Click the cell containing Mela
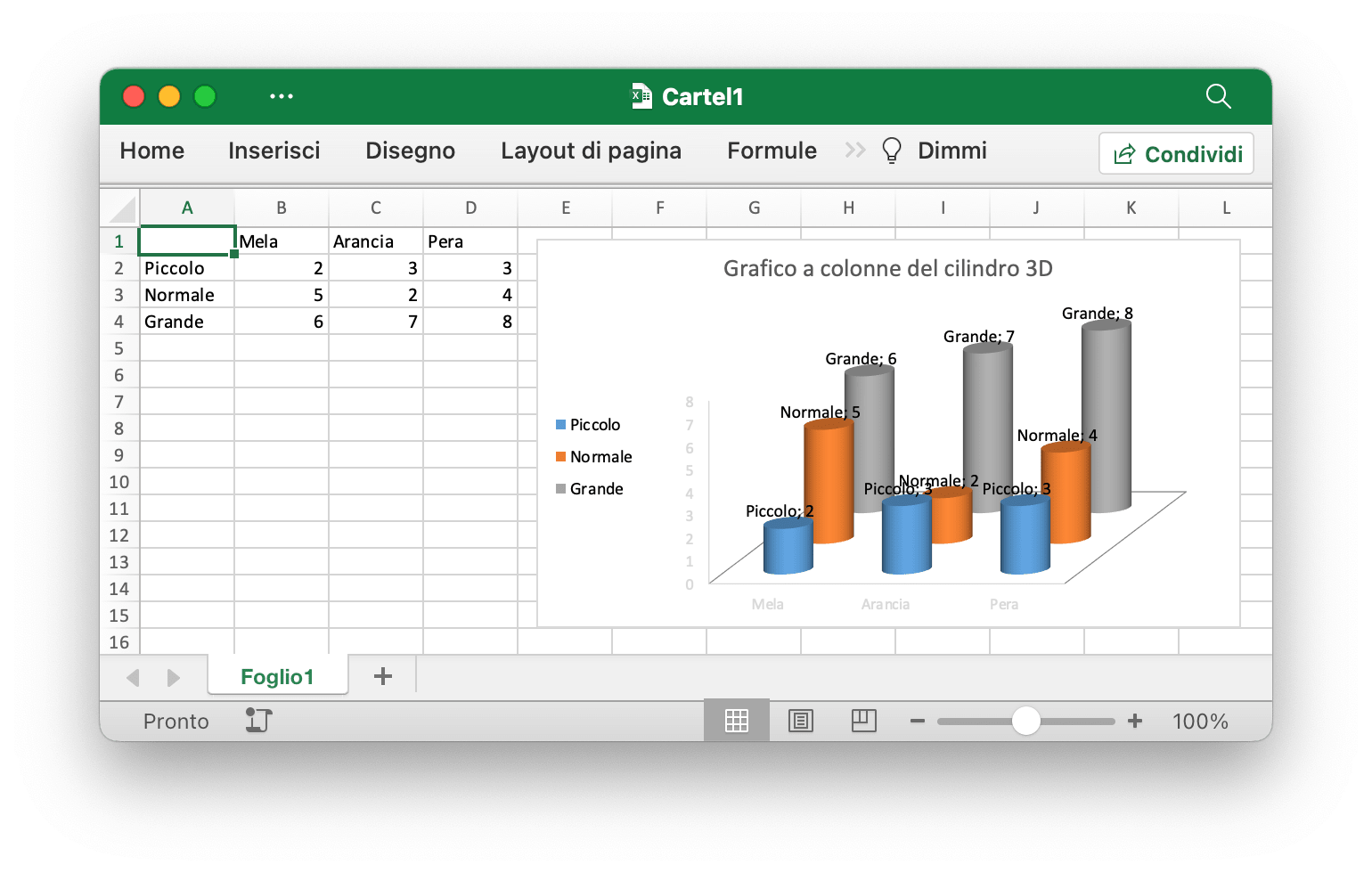Viewport: 1372px width, 873px height. [x=282, y=241]
